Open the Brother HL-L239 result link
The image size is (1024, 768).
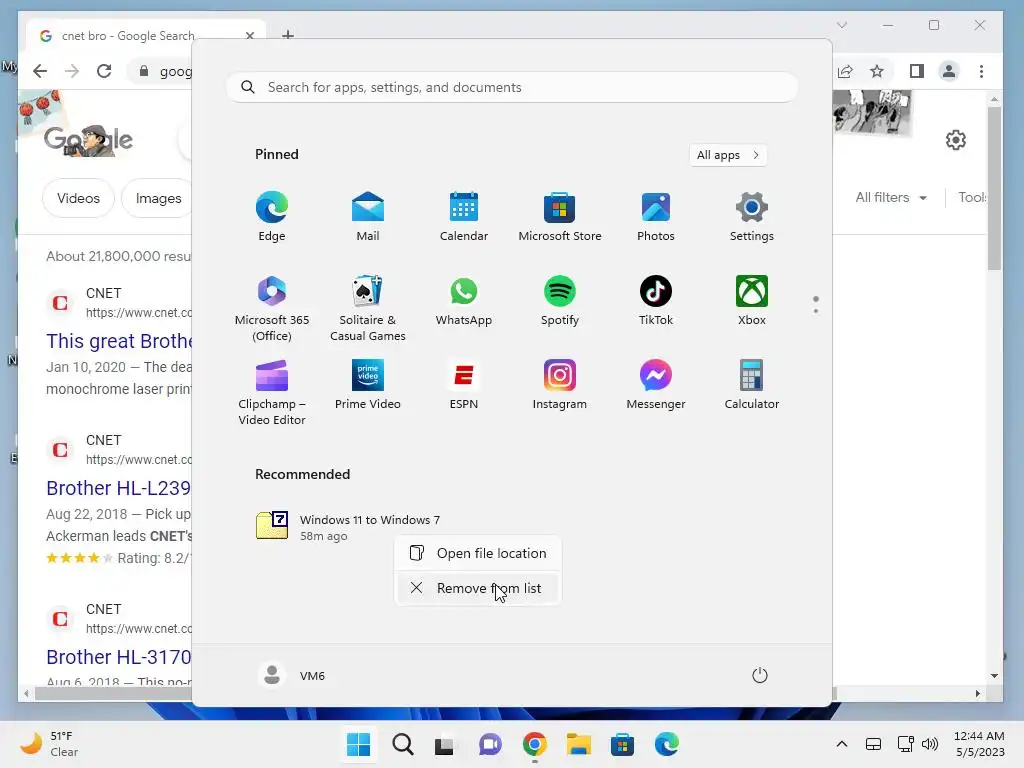(x=119, y=488)
